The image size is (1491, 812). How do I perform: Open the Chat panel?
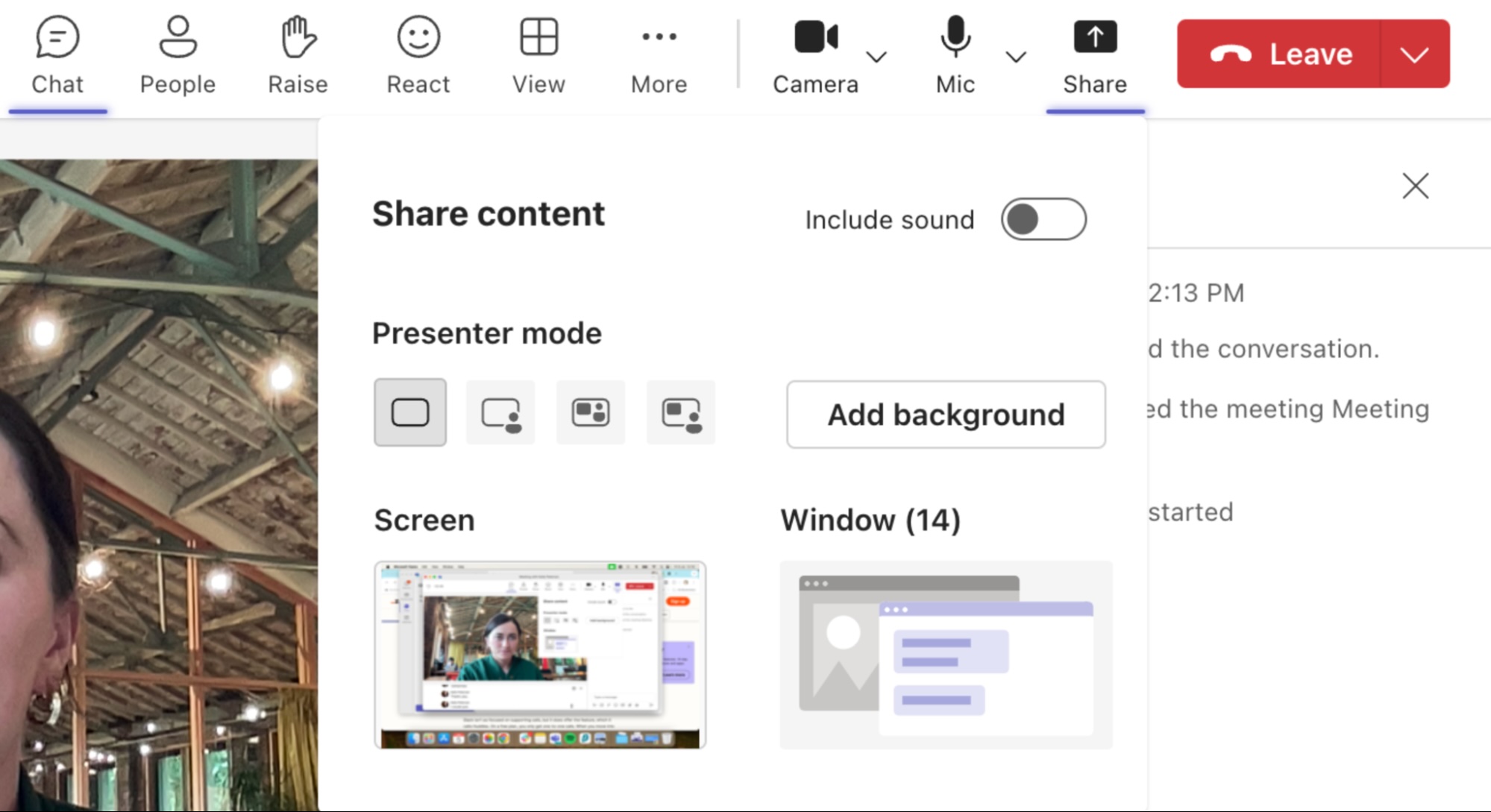click(x=57, y=57)
